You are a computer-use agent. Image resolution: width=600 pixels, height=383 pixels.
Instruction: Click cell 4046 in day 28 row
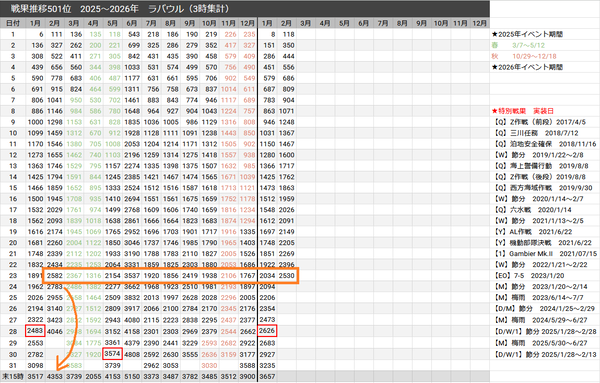point(55,331)
